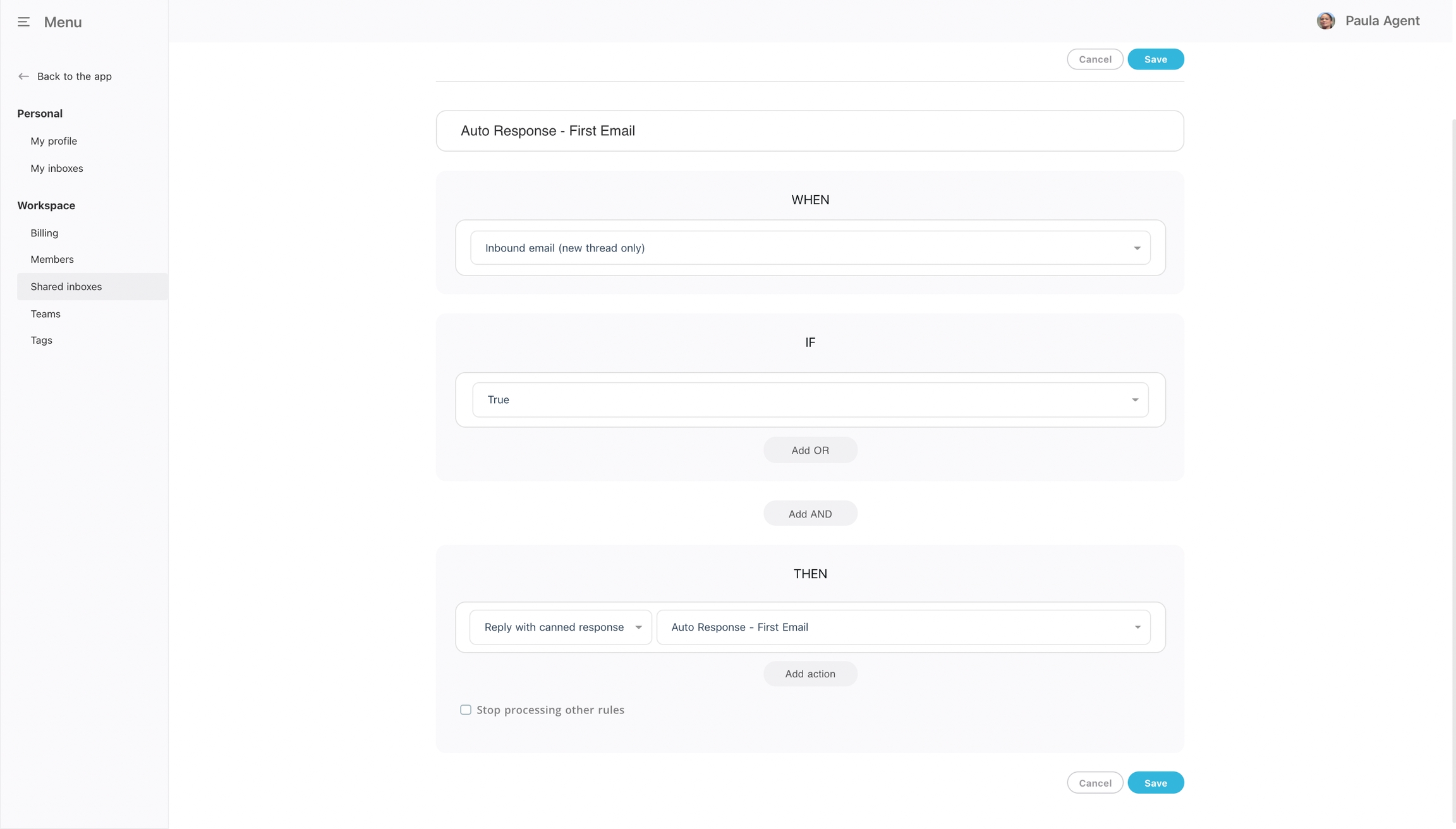Open the Billing section
The height and width of the screenshot is (829, 1456).
pos(44,233)
